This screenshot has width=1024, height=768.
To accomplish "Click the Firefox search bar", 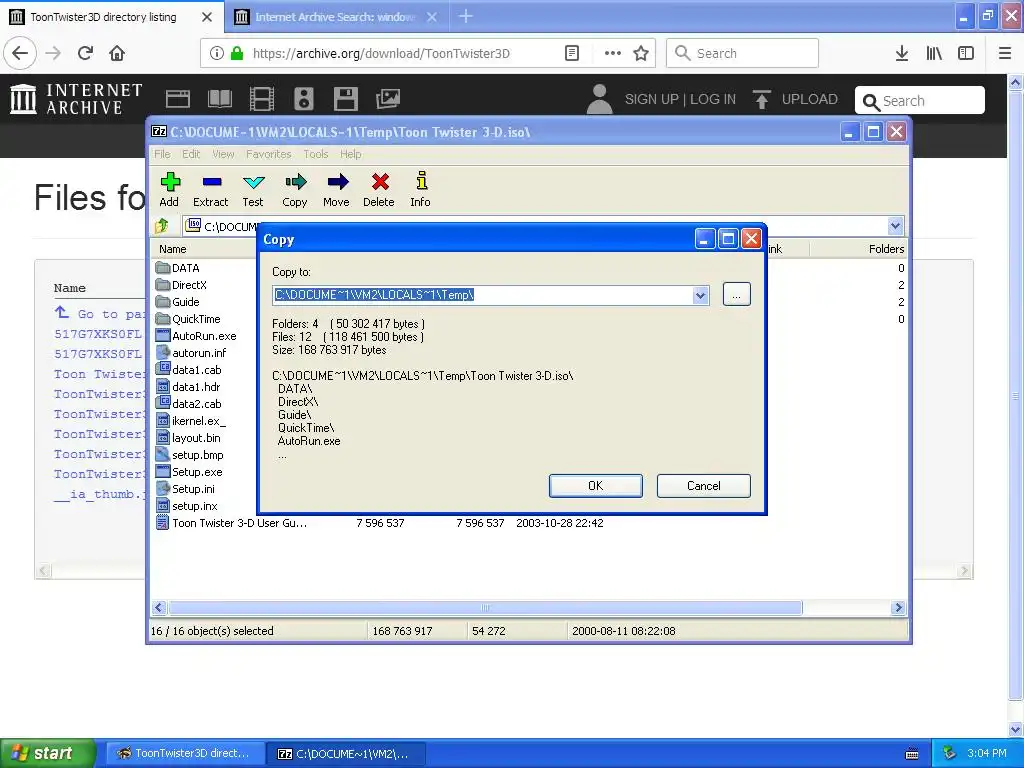I will [742, 53].
